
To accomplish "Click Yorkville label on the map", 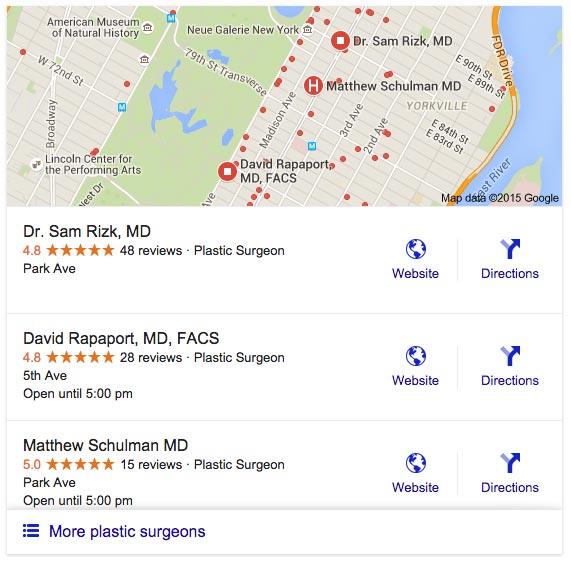I will [437, 106].
